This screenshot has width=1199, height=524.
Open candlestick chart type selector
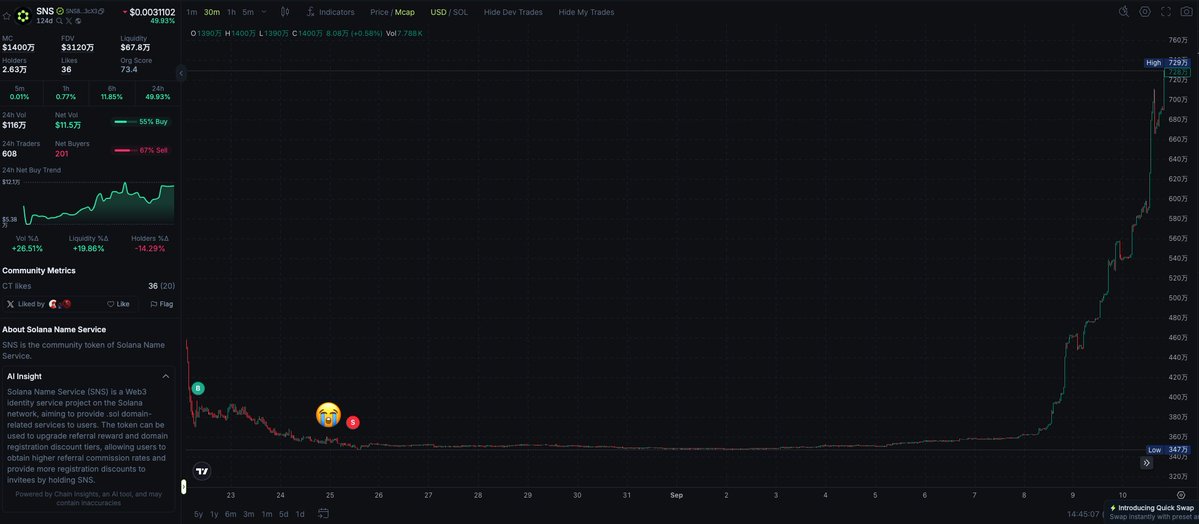click(285, 11)
